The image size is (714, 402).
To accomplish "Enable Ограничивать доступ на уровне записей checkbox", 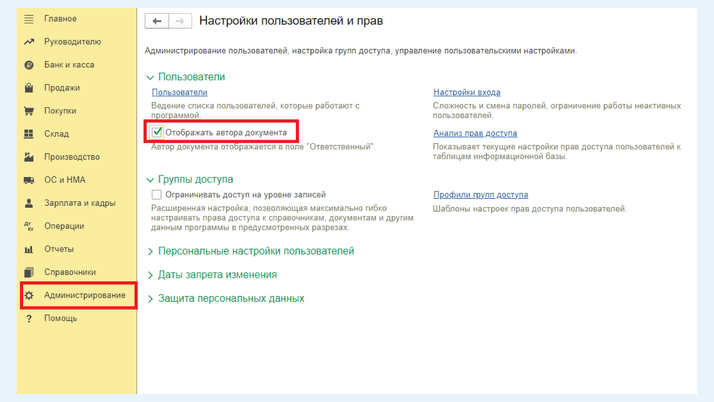I will (x=157, y=195).
